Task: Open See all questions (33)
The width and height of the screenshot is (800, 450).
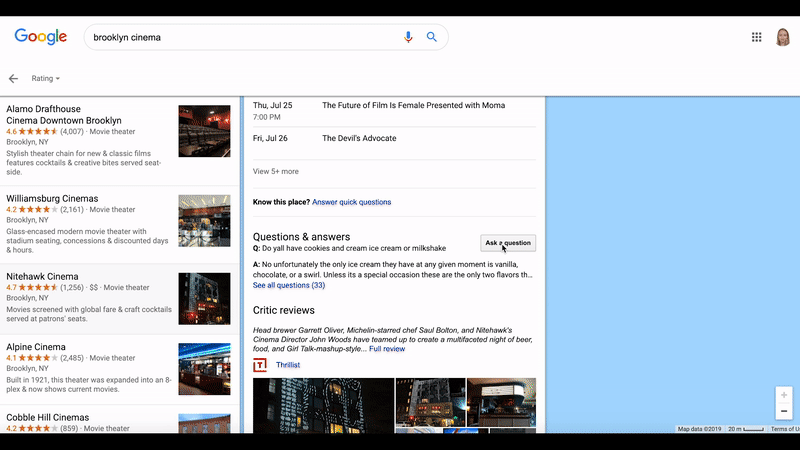Action: 289,285
